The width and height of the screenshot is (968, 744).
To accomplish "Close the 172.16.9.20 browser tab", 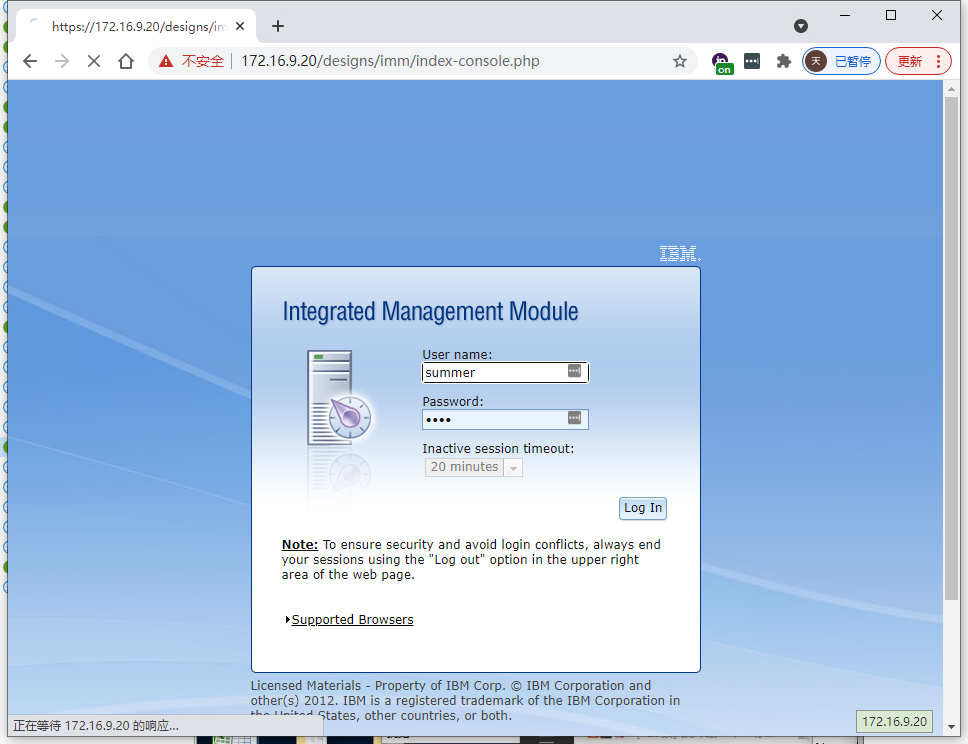I will tap(240, 26).
